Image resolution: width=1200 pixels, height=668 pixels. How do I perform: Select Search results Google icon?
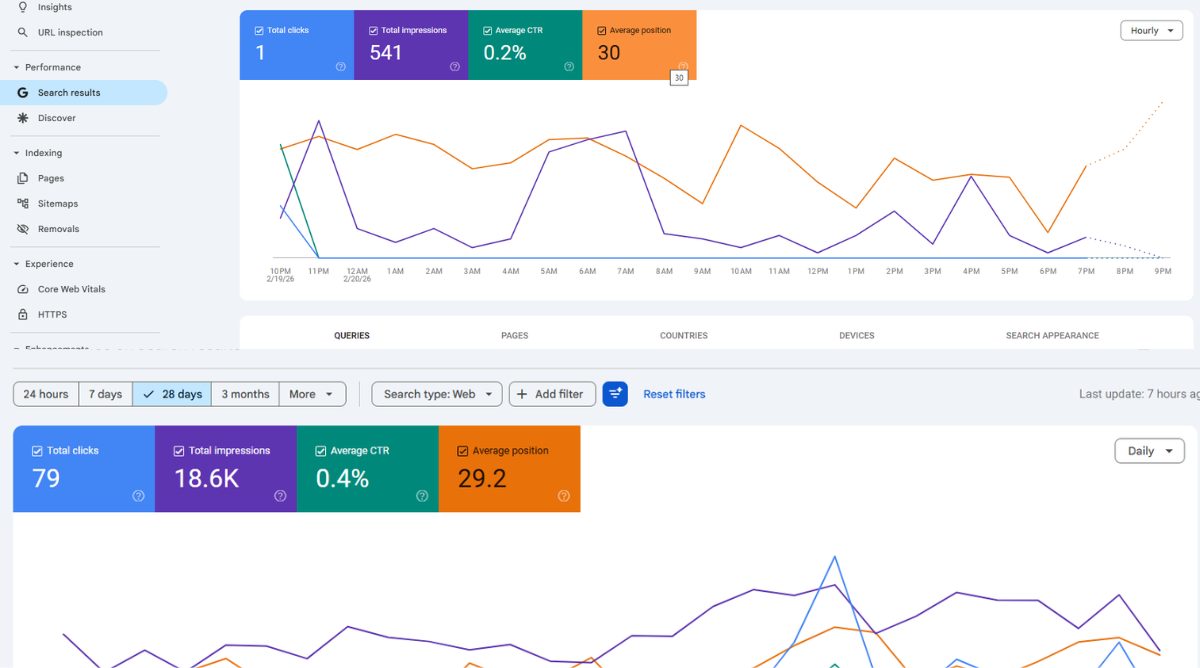click(23, 93)
